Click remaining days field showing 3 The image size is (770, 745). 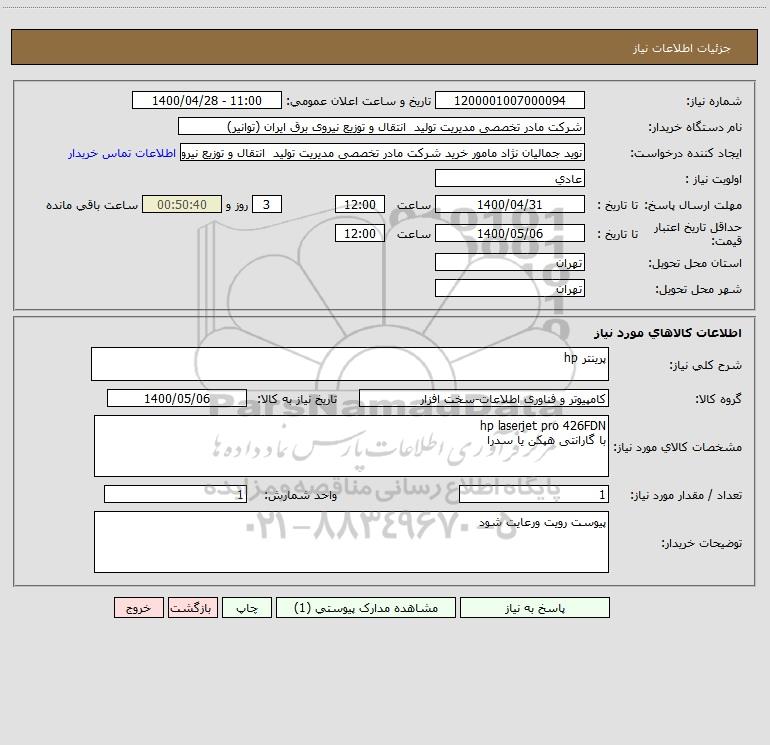pos(267,204)
